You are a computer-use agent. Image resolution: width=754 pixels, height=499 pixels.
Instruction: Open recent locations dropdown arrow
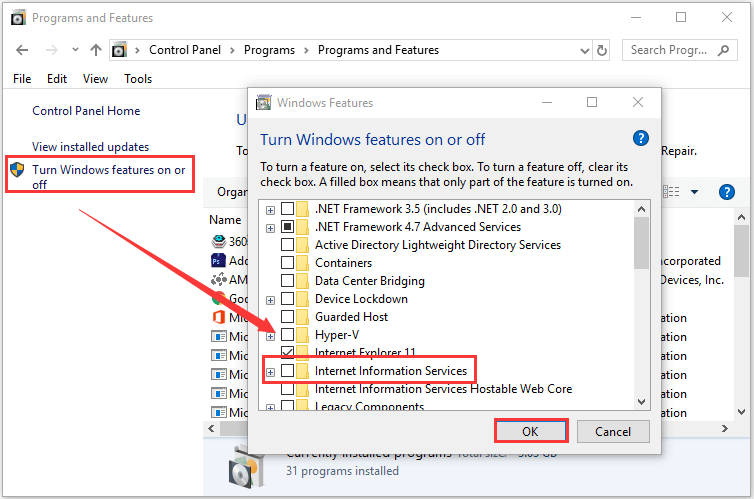pos(75,50)
